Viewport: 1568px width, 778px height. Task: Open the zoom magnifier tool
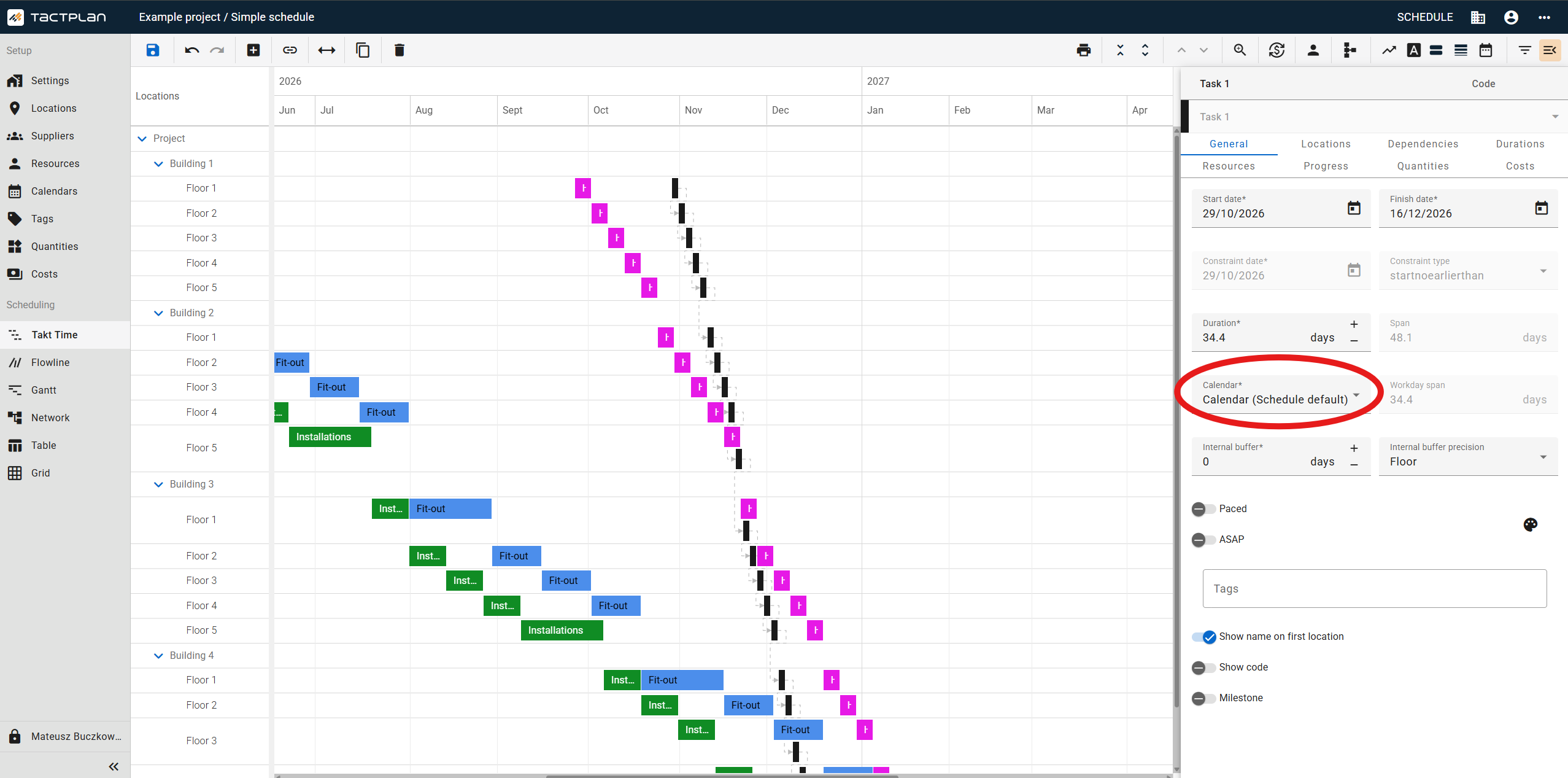point(1240,50)
